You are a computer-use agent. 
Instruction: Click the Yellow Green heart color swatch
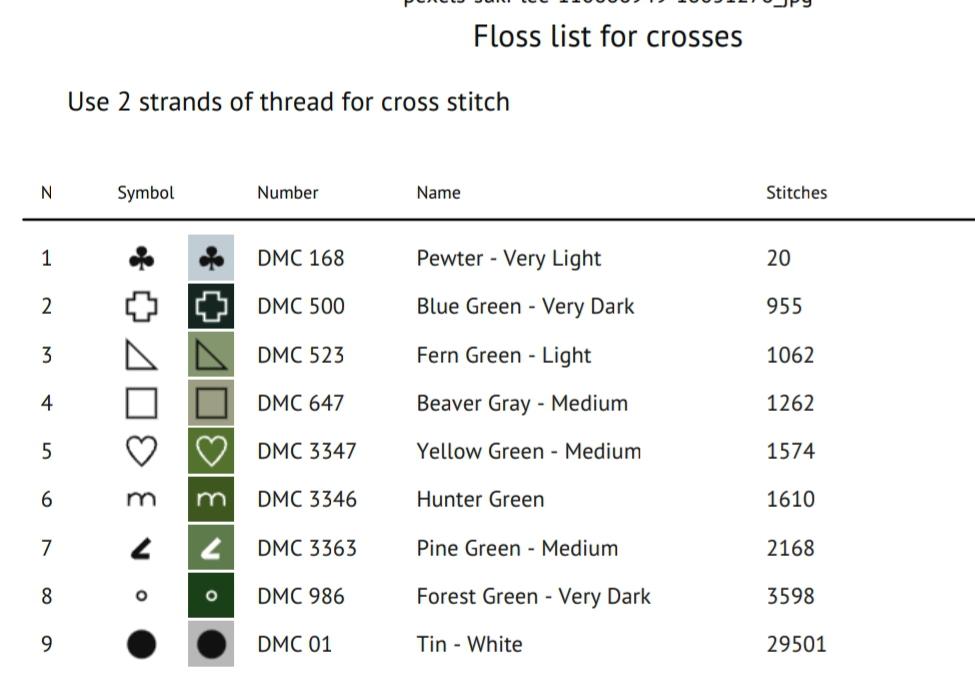[211, 450]
